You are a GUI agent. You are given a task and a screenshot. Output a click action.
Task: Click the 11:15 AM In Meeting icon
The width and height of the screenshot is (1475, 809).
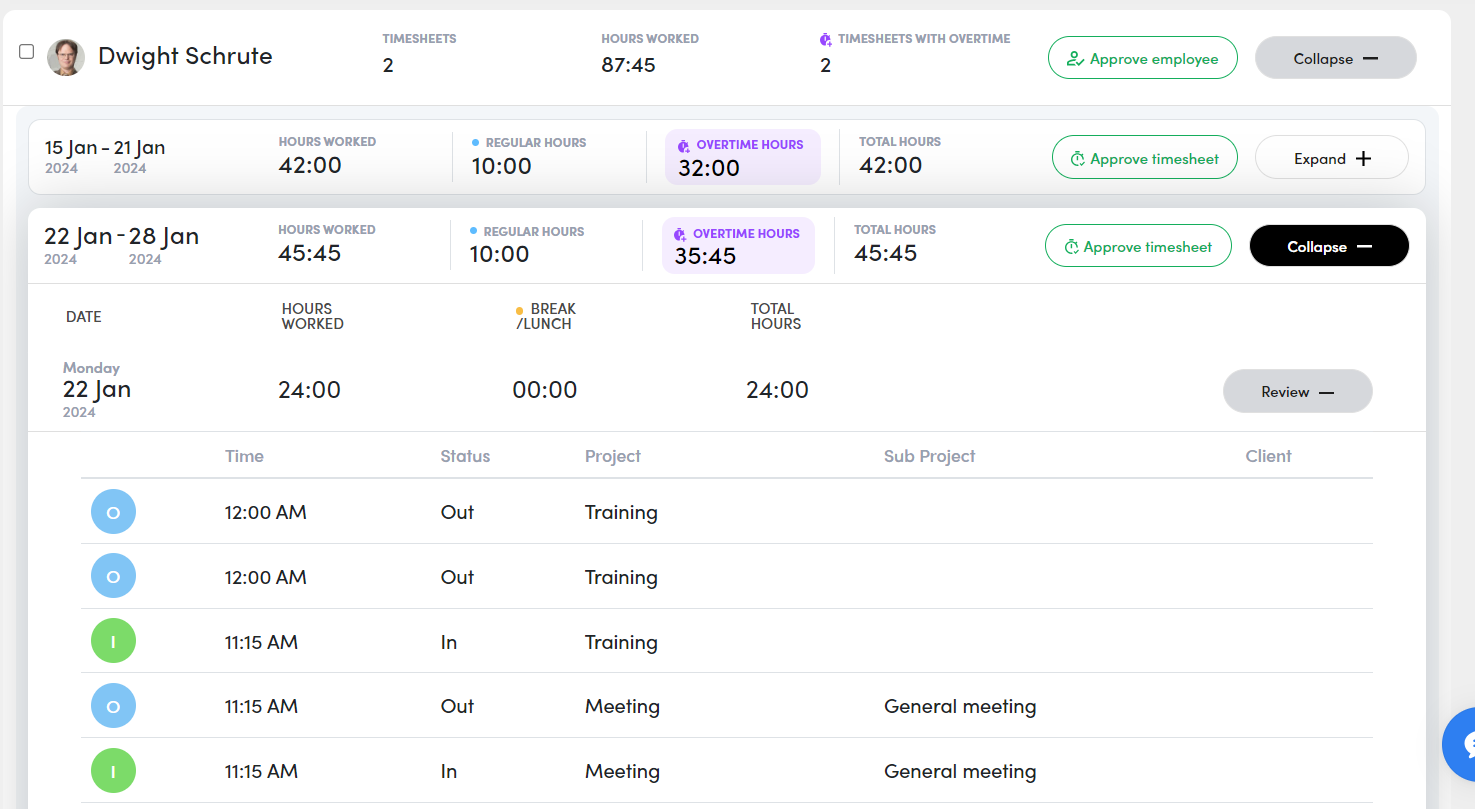click(113, 771)
